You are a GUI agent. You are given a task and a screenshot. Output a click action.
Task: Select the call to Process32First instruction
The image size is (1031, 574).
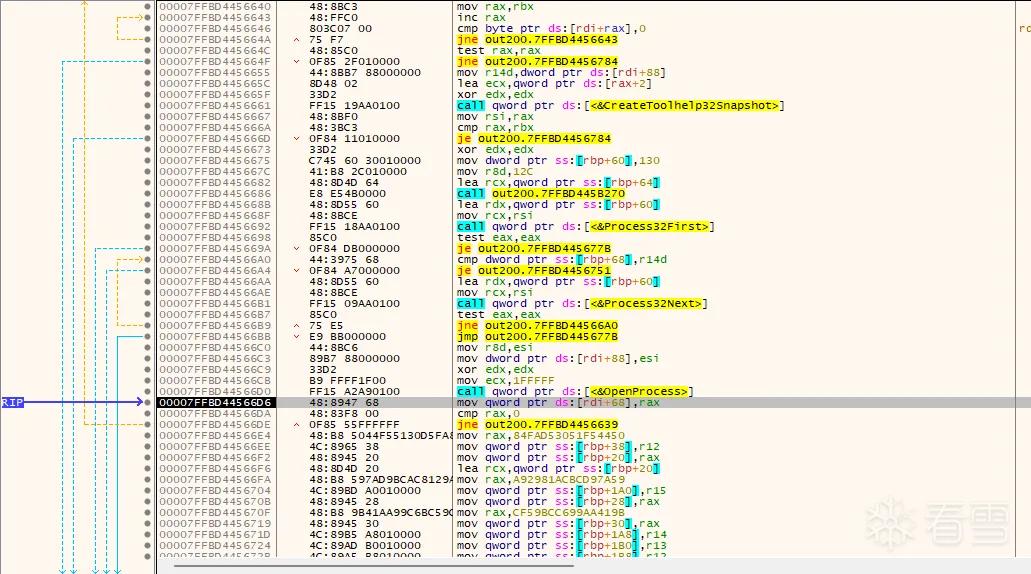click(x=585, y=226)
